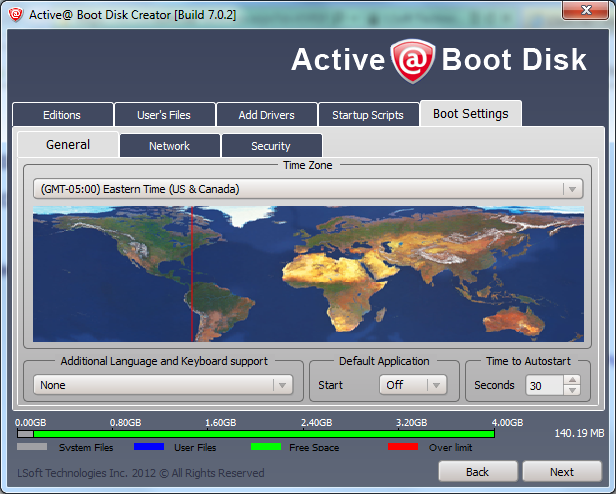Switch to the Network sub-tab
The height and width of the screenshot is (494, 616).
pyautogui.click(x=169, y=146)
